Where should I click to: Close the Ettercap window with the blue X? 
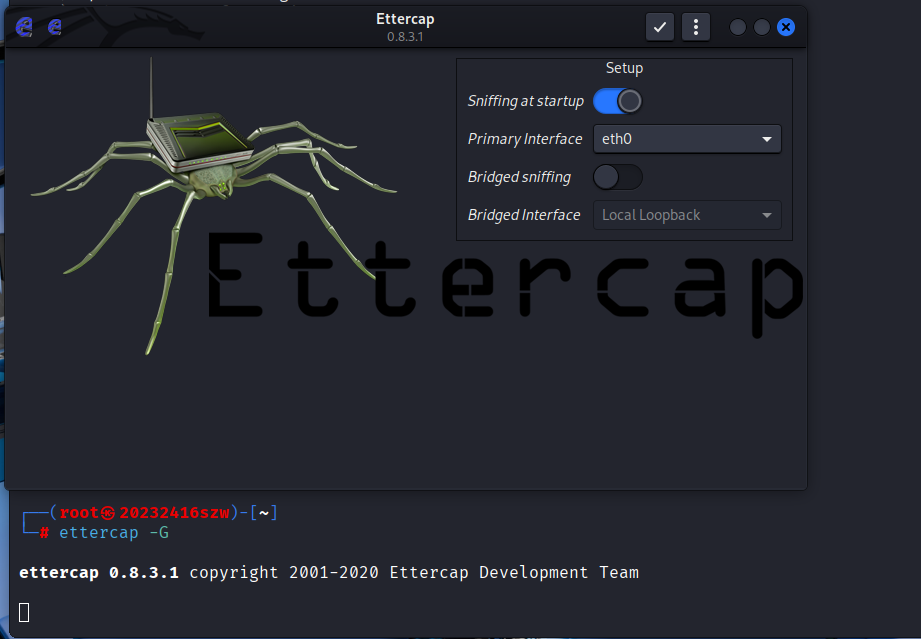tap(786, 27)
